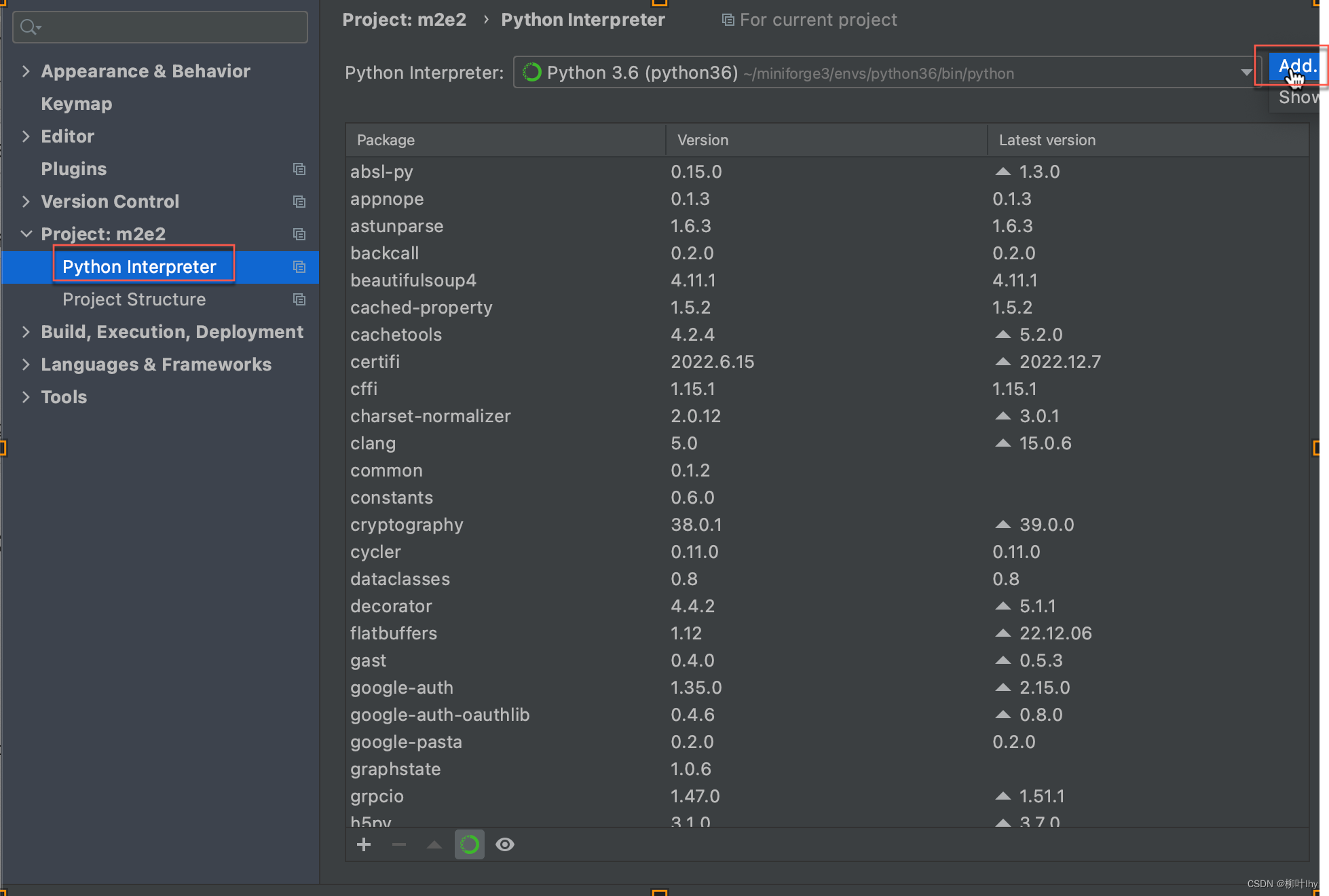Screen dimensions: 1329x896
Task: Click the upgrade package arrow icon
Action: point(434,844)
